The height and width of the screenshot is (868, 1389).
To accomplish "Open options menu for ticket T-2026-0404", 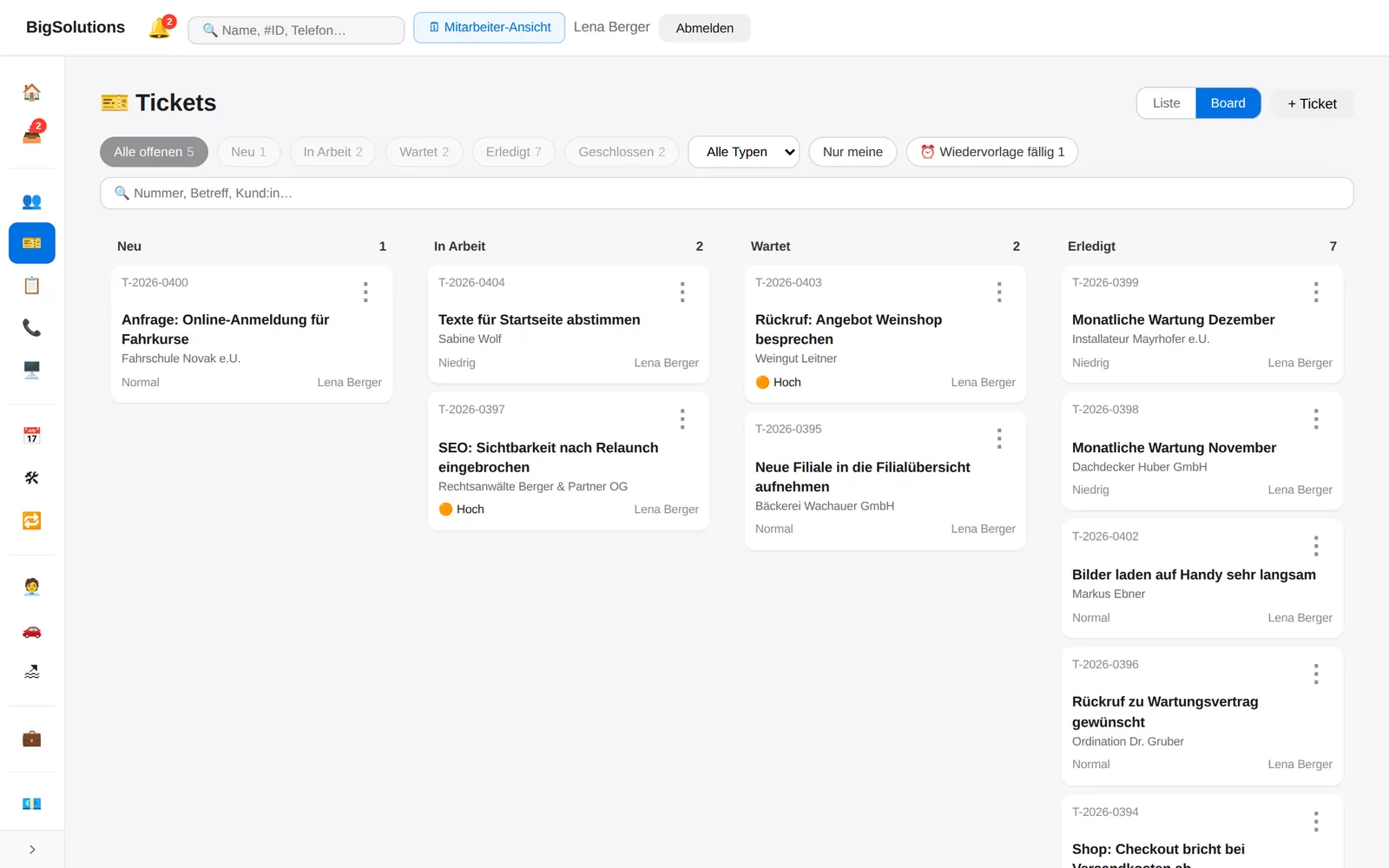I will click(682, 292).
